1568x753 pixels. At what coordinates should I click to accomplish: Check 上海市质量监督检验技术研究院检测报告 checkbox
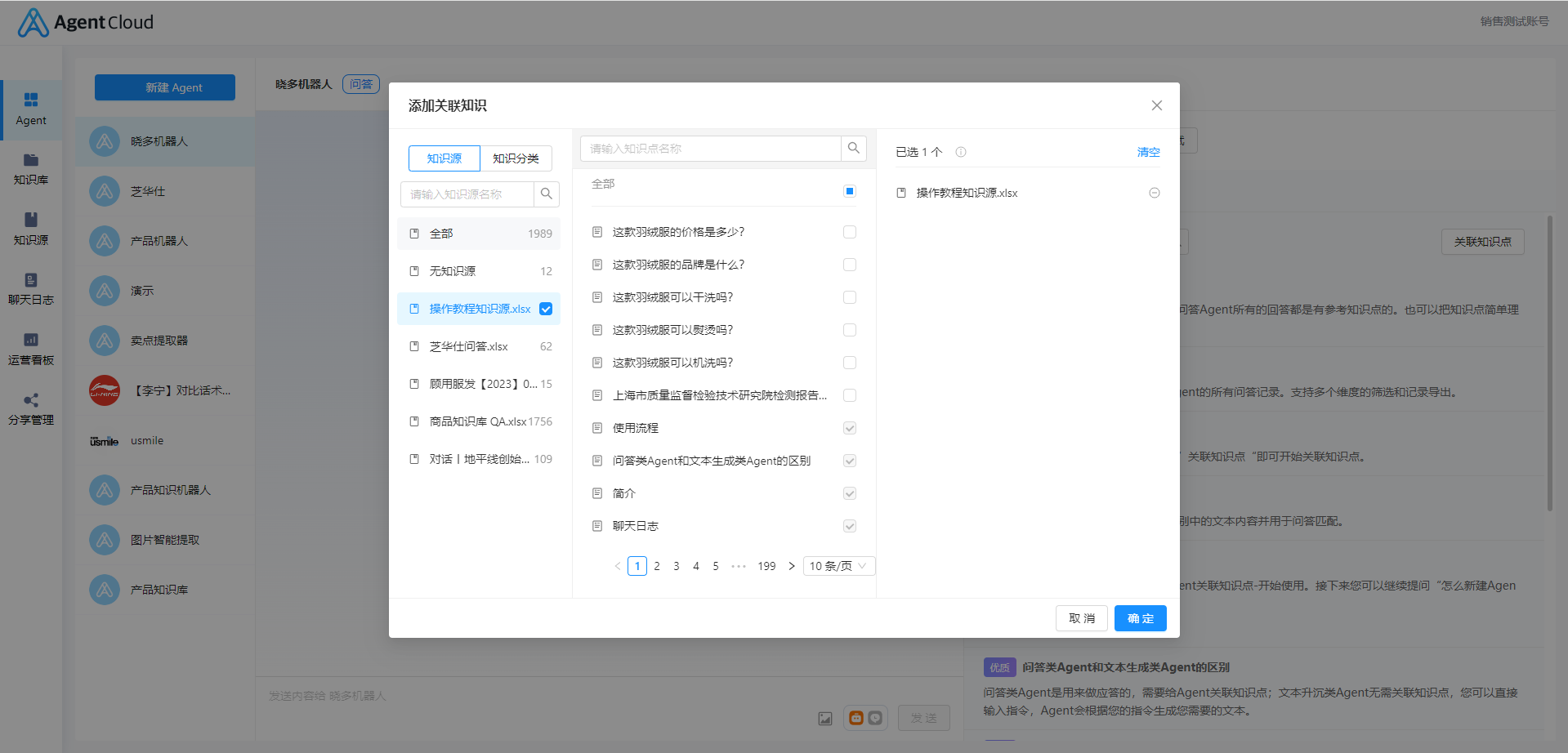(x=850, y=395)
